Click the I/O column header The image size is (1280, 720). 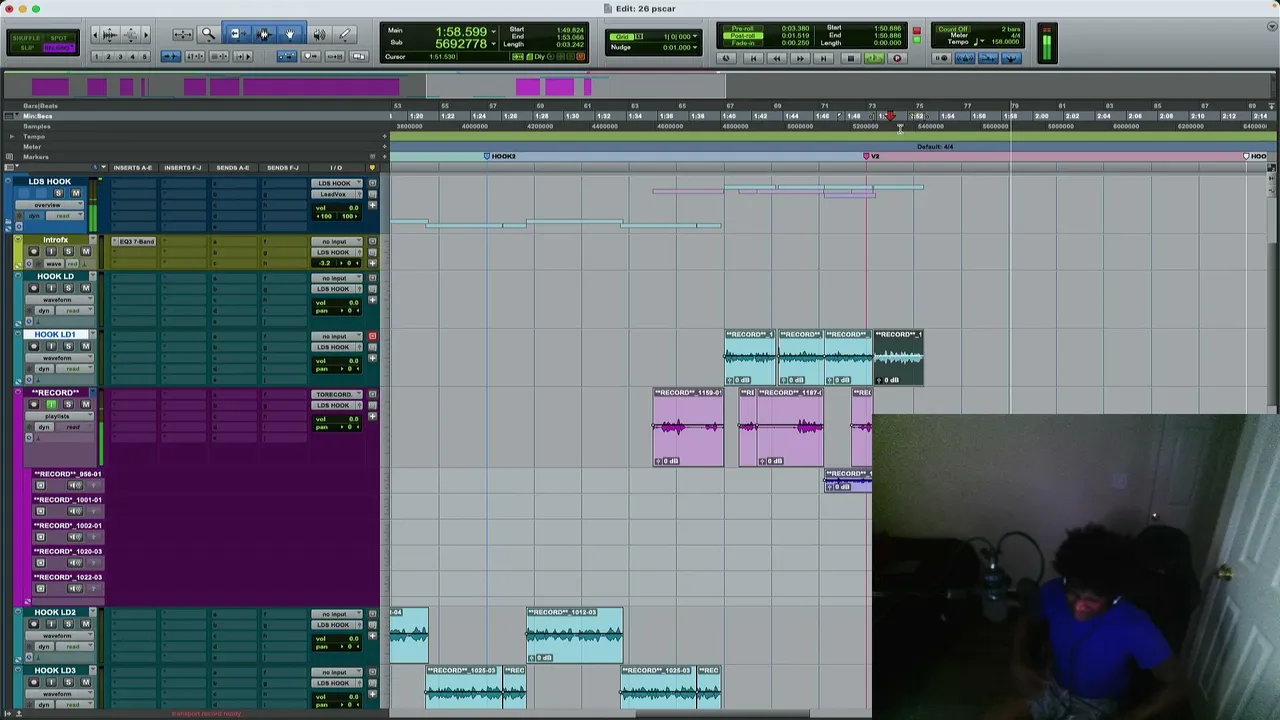coord(336,167)
